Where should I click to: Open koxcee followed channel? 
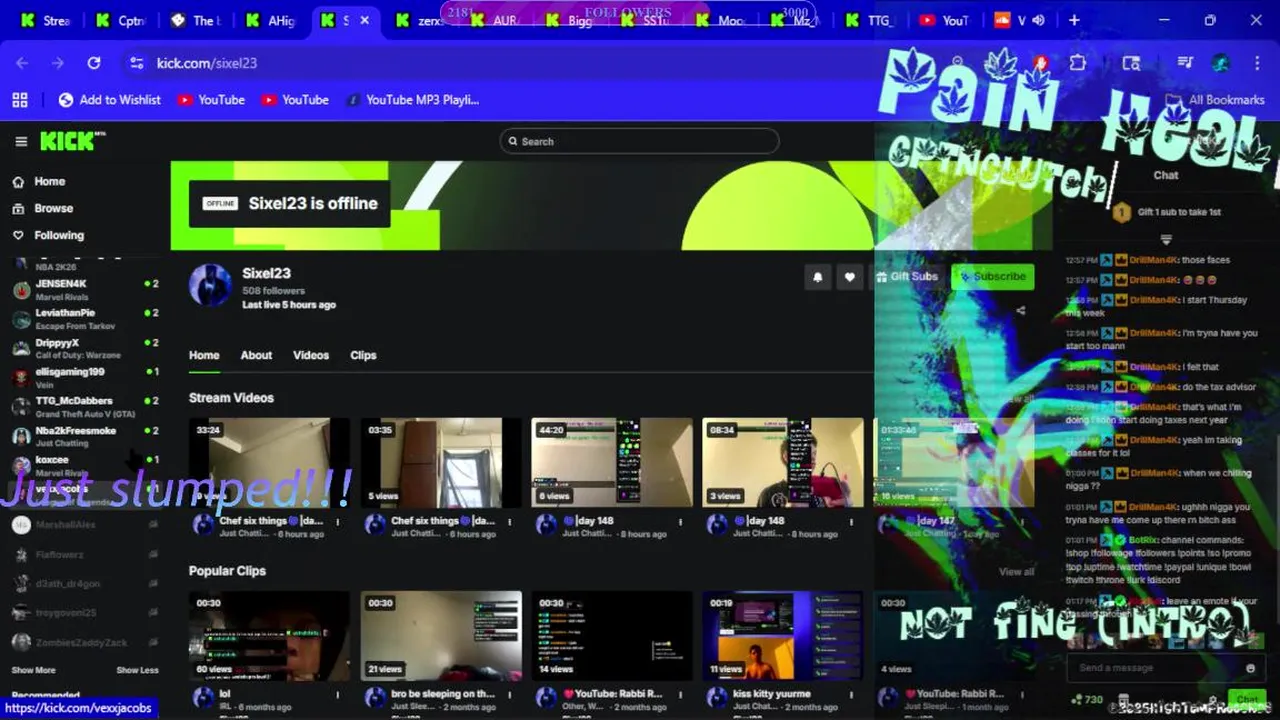(x=84, y=465)
